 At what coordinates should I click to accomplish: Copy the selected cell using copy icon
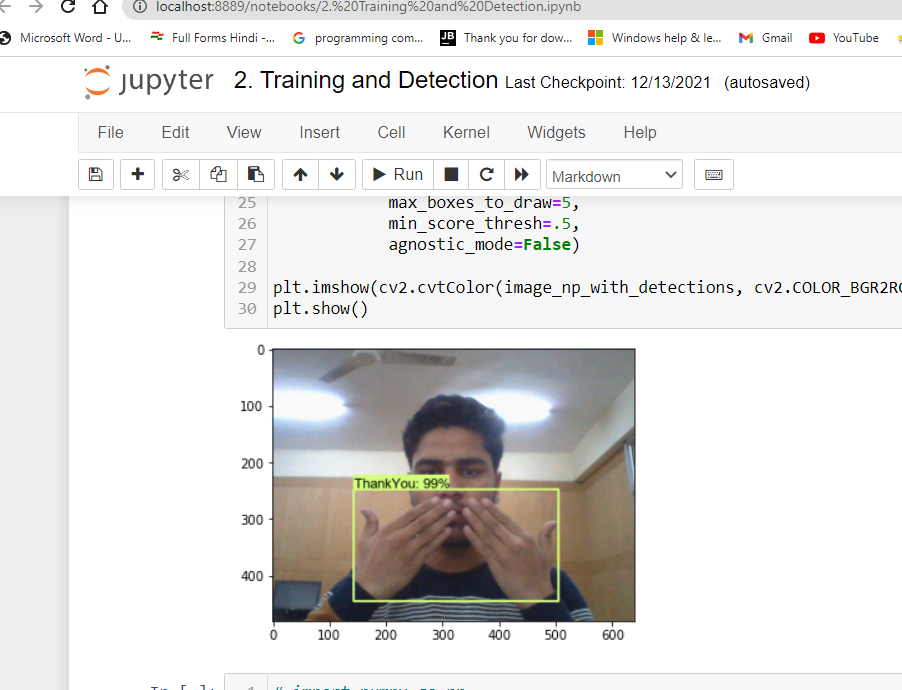[218, 174]
